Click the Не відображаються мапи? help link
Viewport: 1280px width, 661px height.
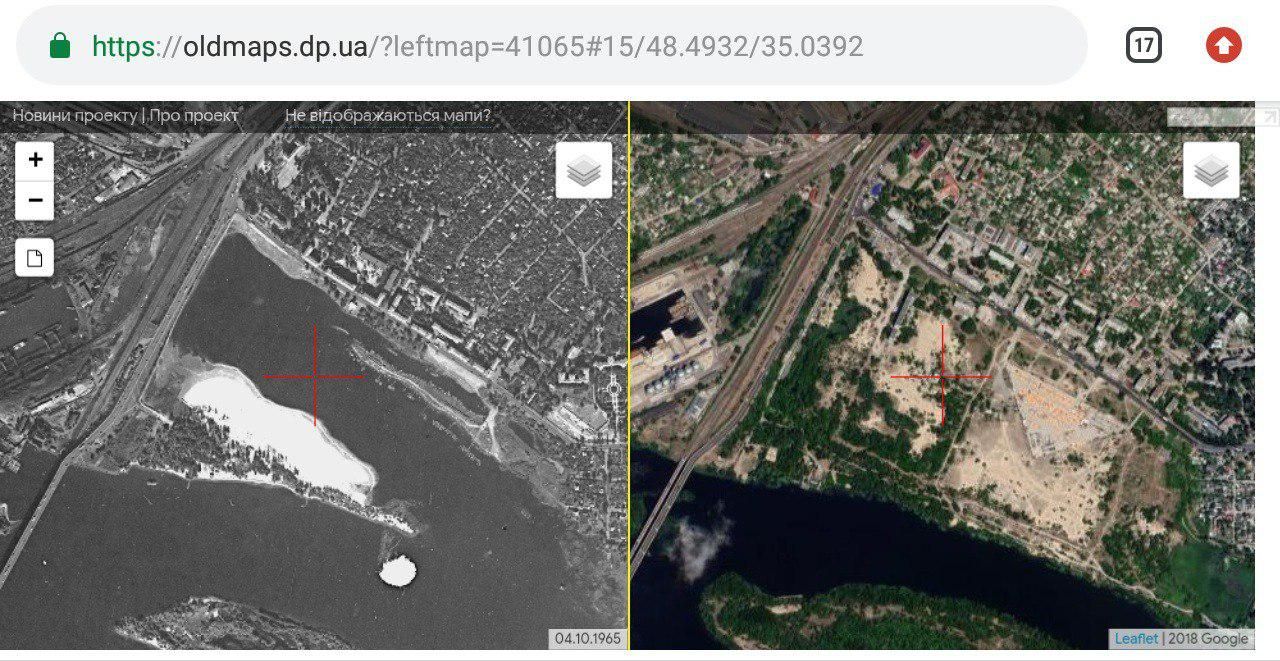(388, 116)
